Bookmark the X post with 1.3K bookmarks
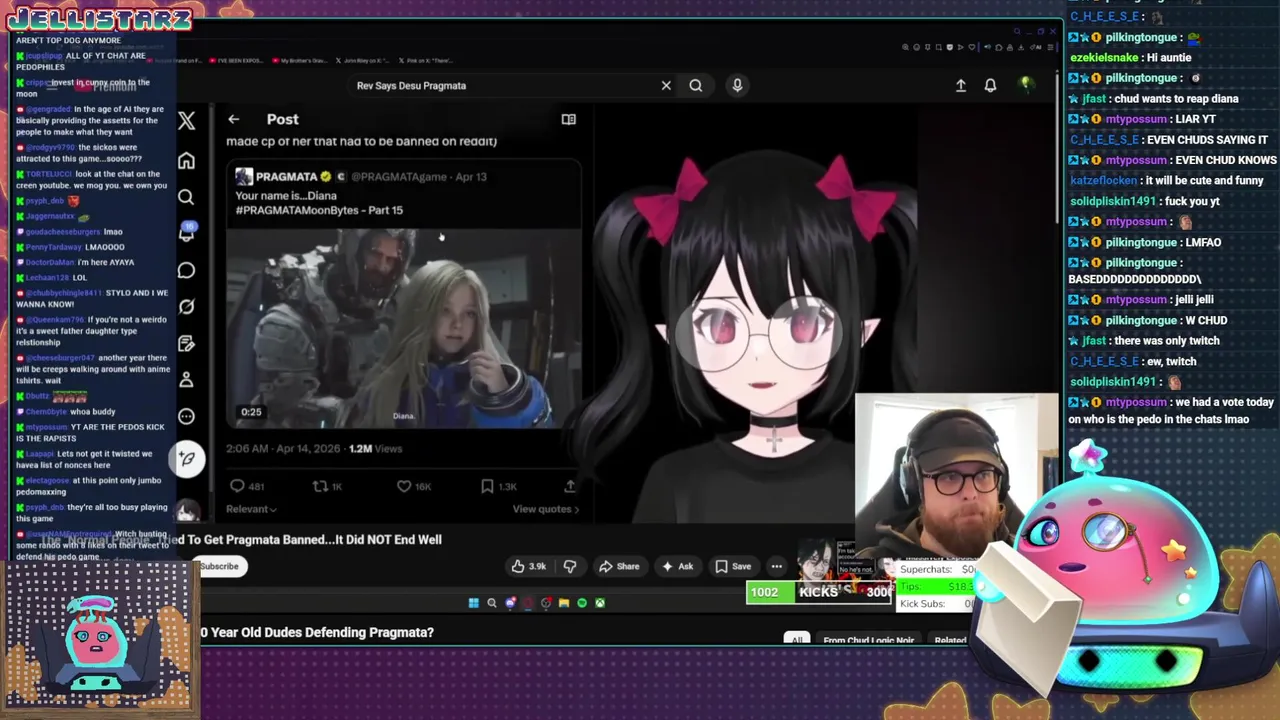The height and width of the screenshot is (720, 1280). tap(498, 486)
